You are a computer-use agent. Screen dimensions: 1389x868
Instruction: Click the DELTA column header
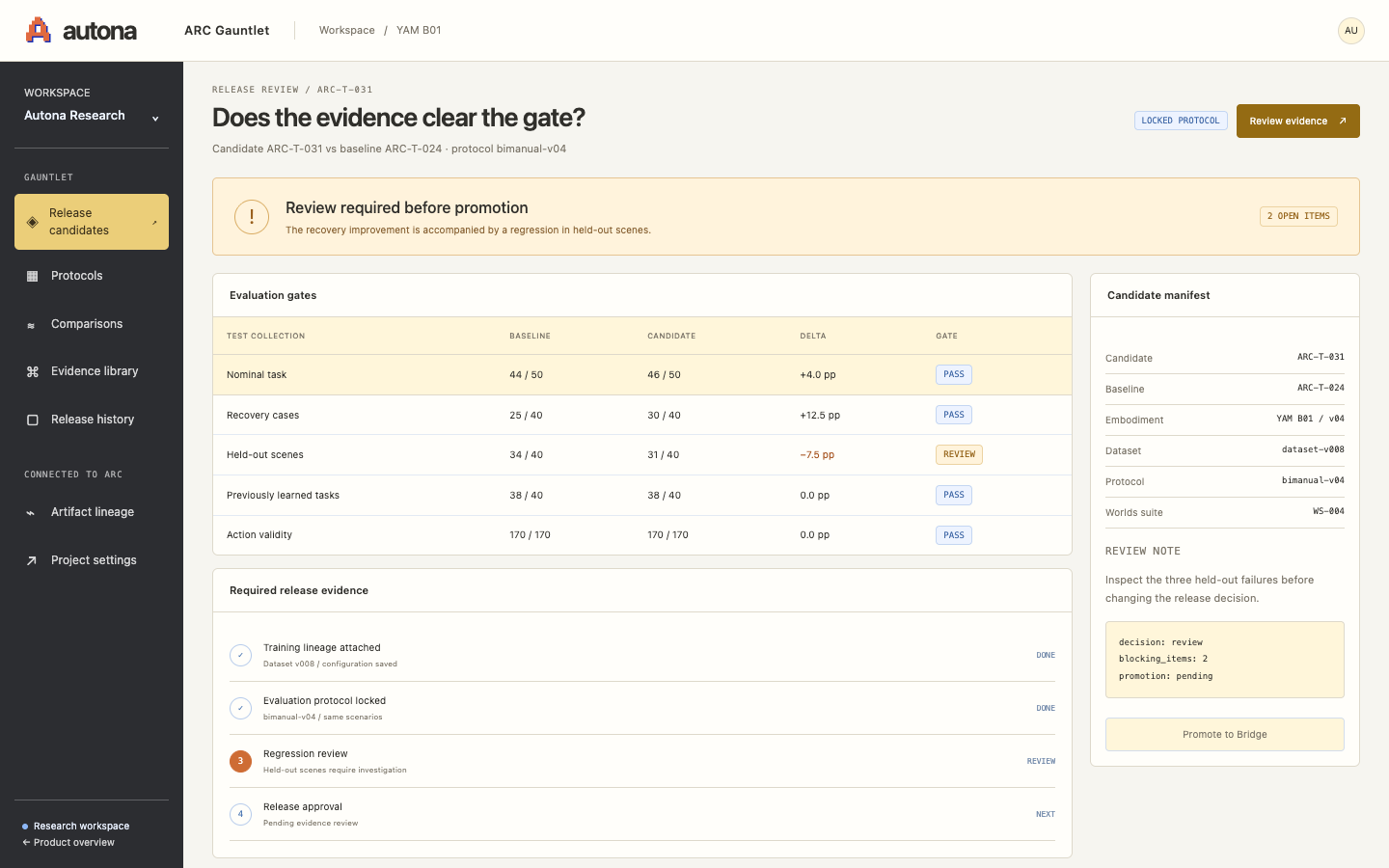coord(813,336)
